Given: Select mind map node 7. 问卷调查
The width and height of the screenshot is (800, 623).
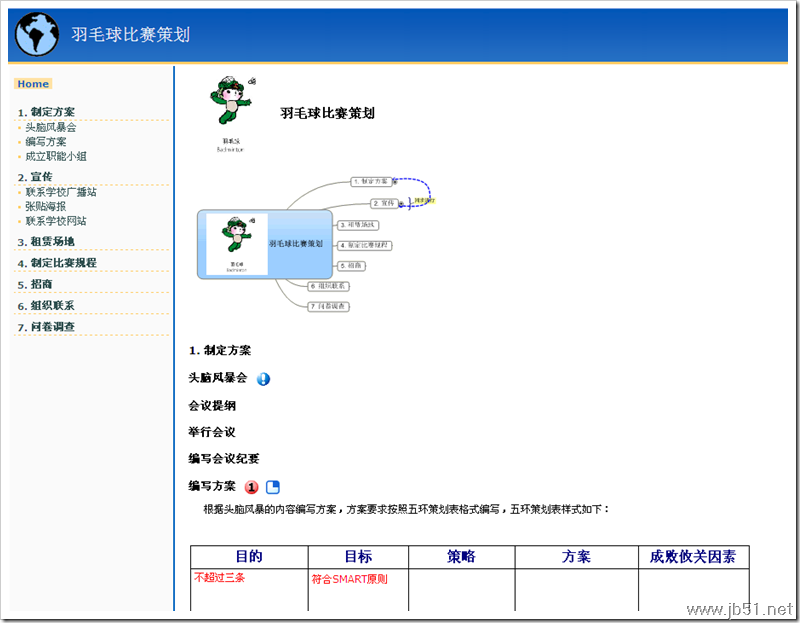Looking at the screenshot, I should pyautogui.click(x=329, y=307).
